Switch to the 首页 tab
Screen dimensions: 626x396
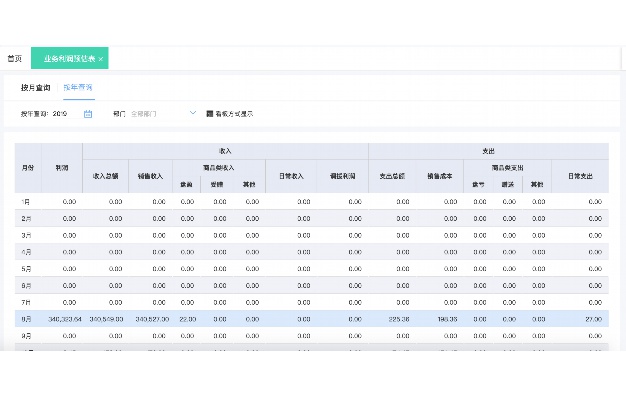click(15, 59)
